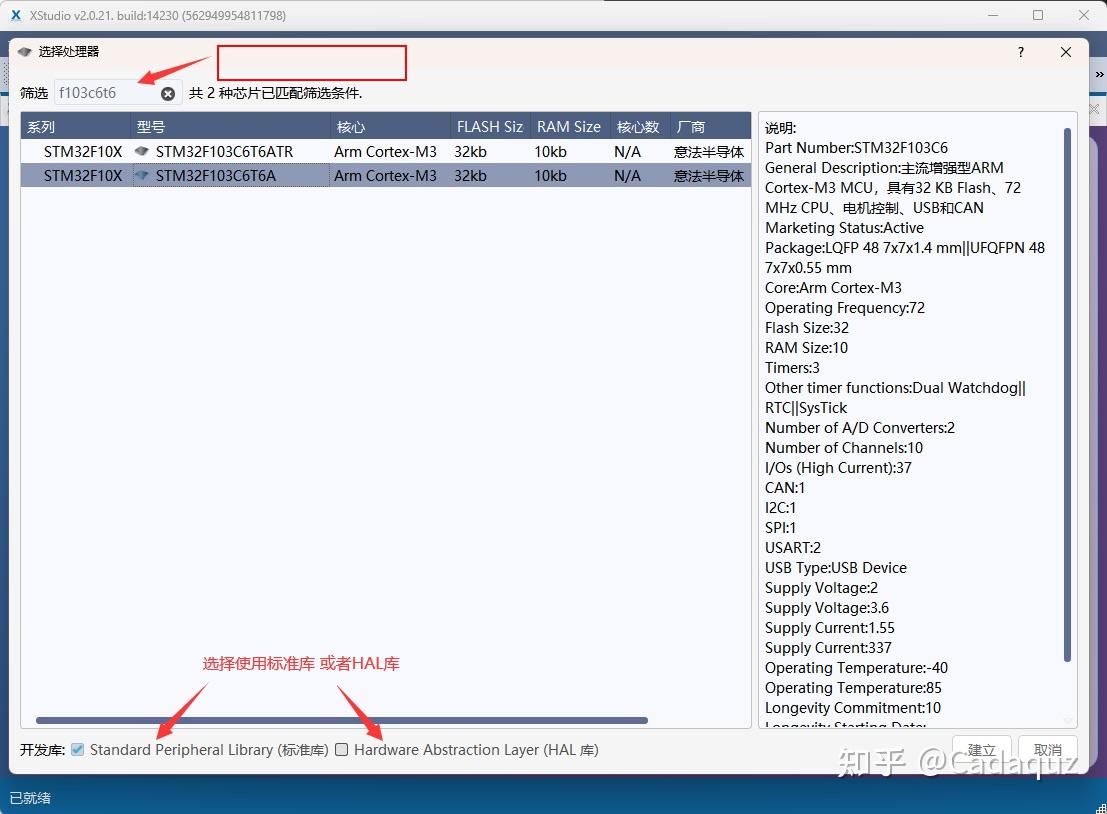1107x814 pixels.
Task: Click the 取消 button
Action: (1048, 750)
